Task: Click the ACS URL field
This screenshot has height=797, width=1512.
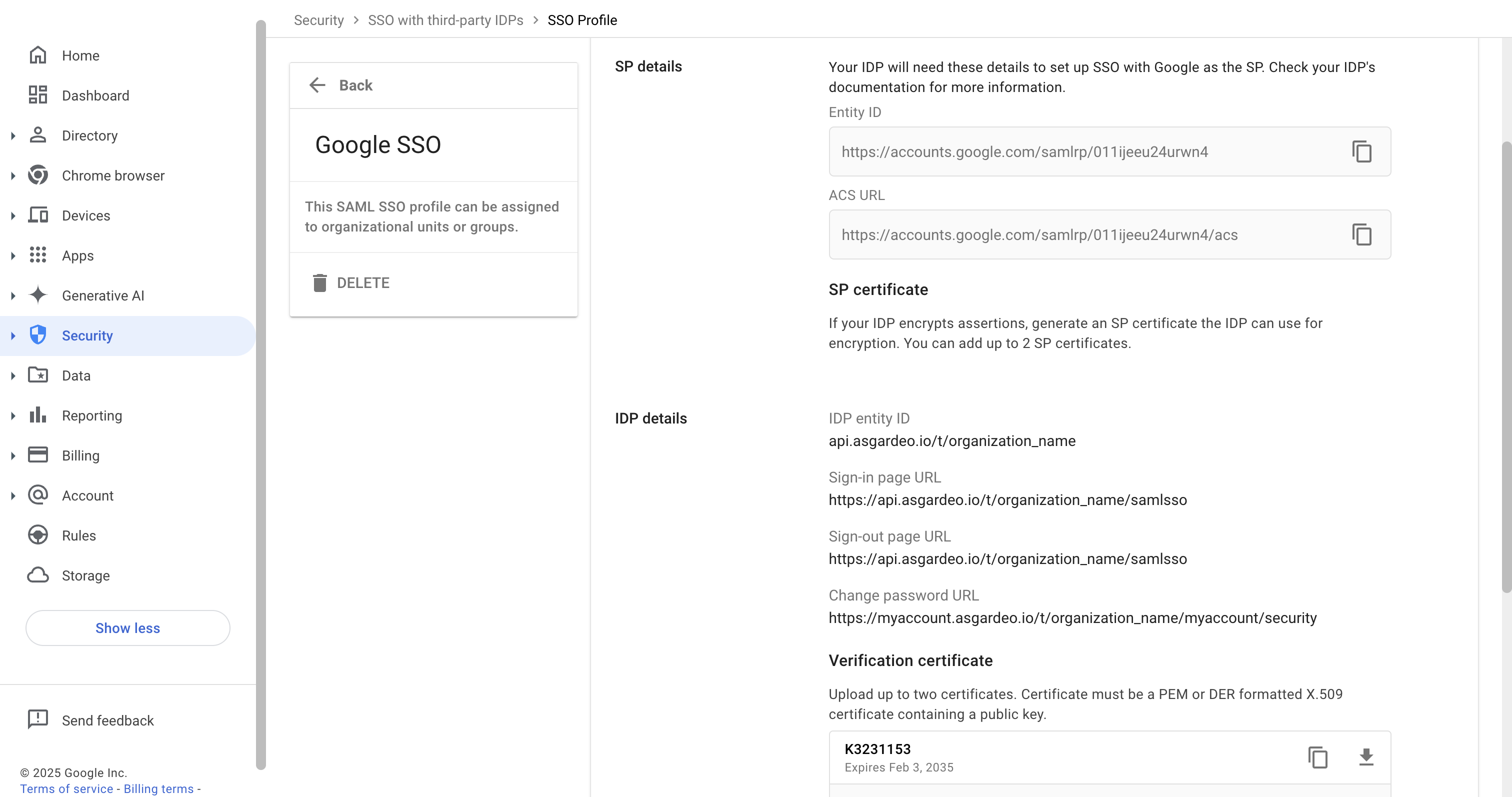Action: pos(1109,235)
